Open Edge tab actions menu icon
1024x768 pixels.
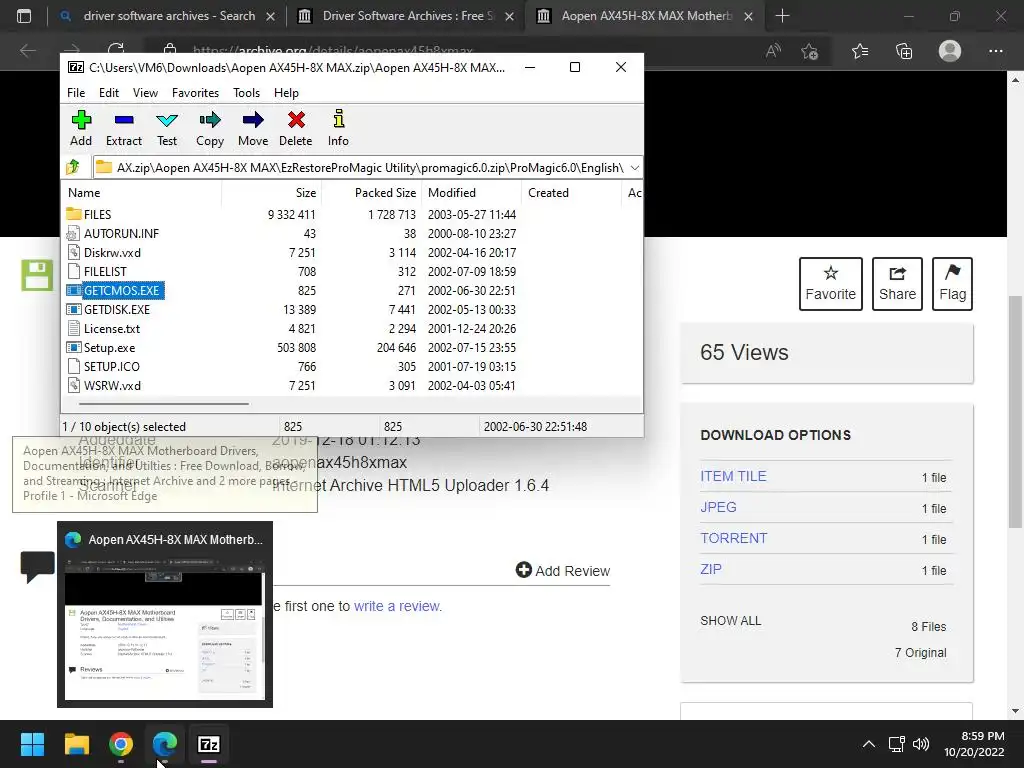coord(24,16)
